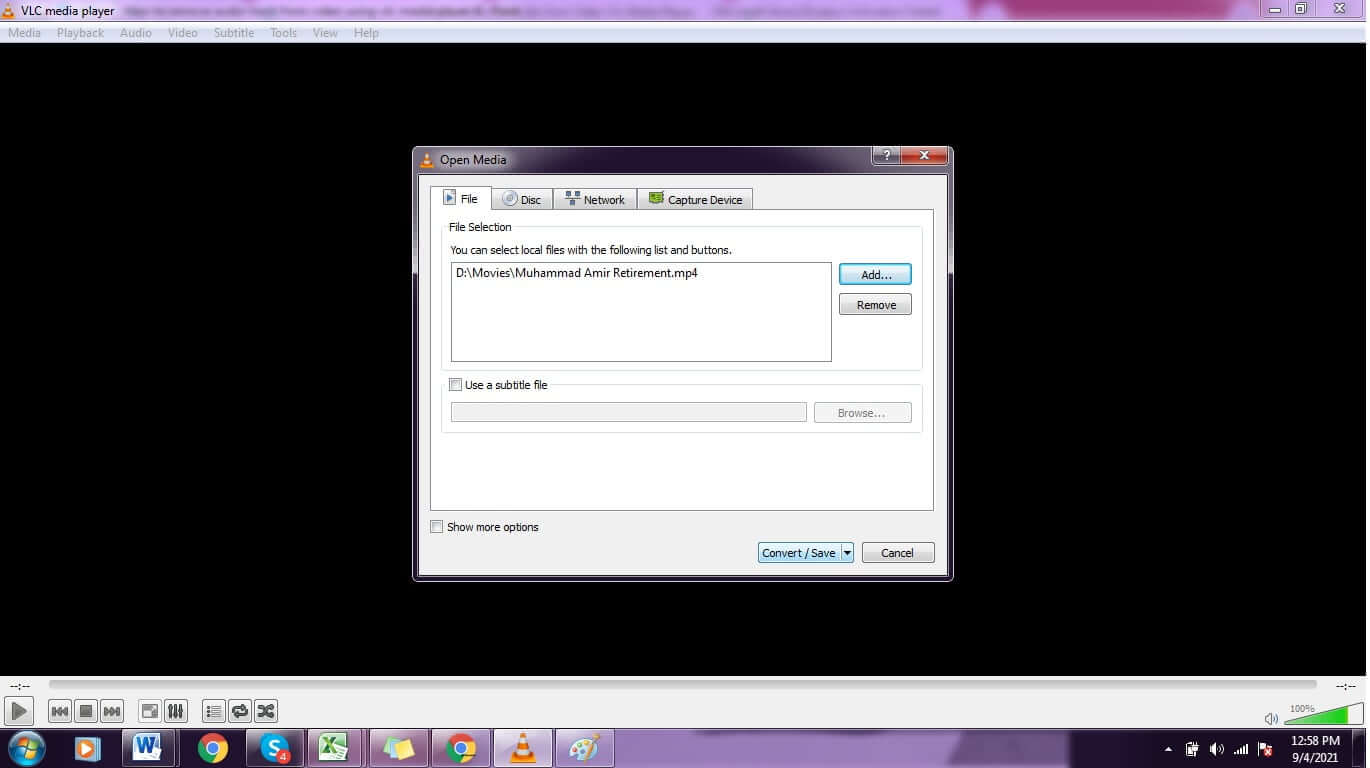Click the Add... button
Screen dimensions: 1370x768
pos(876,274)
